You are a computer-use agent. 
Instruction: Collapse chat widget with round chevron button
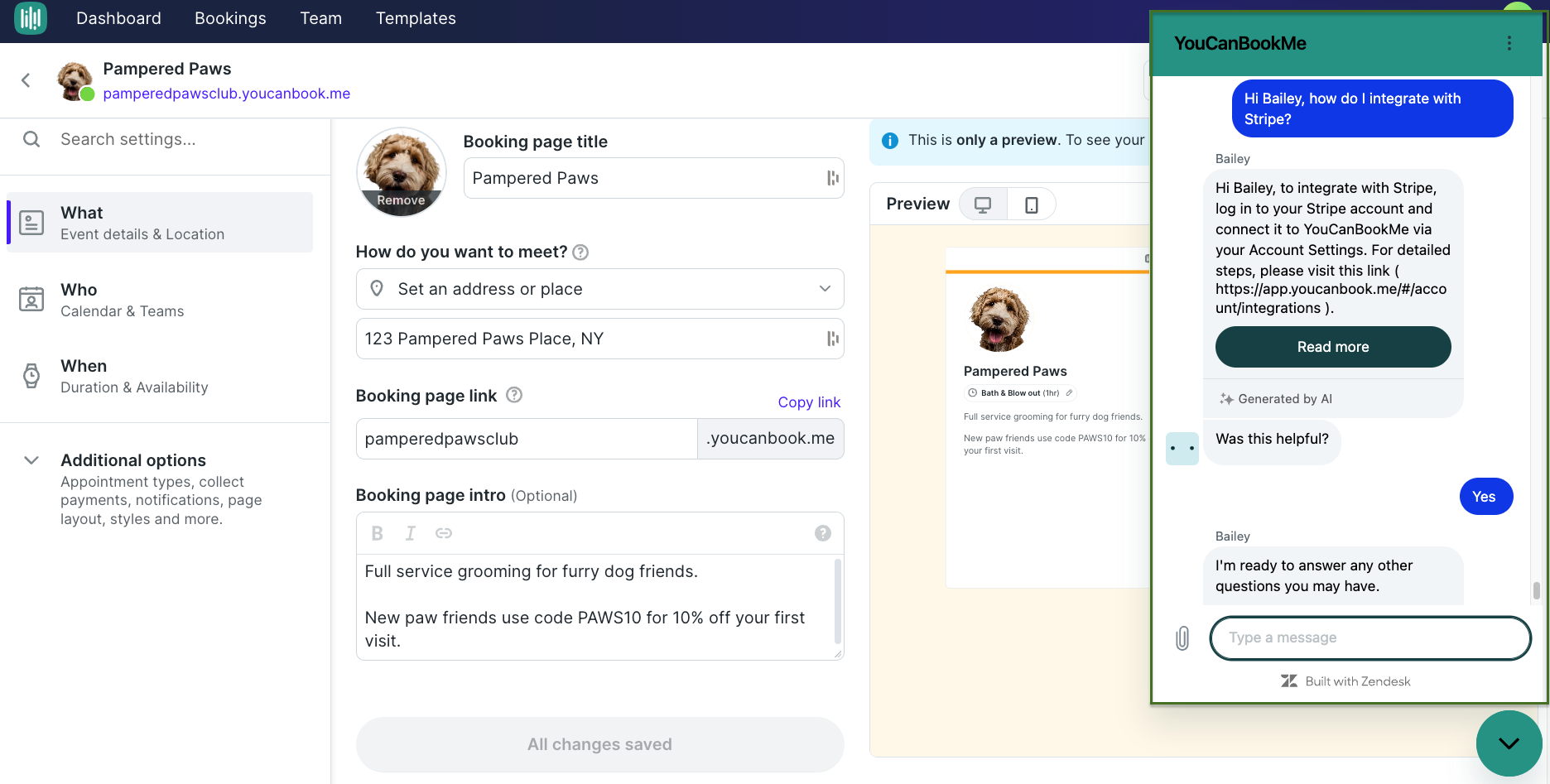point(1509,743)
